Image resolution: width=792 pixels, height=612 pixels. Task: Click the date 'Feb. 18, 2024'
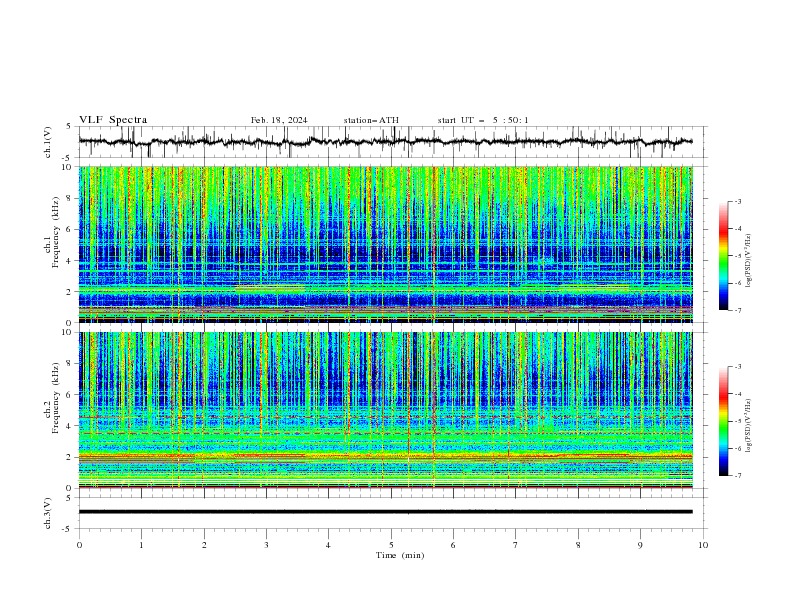279,120
